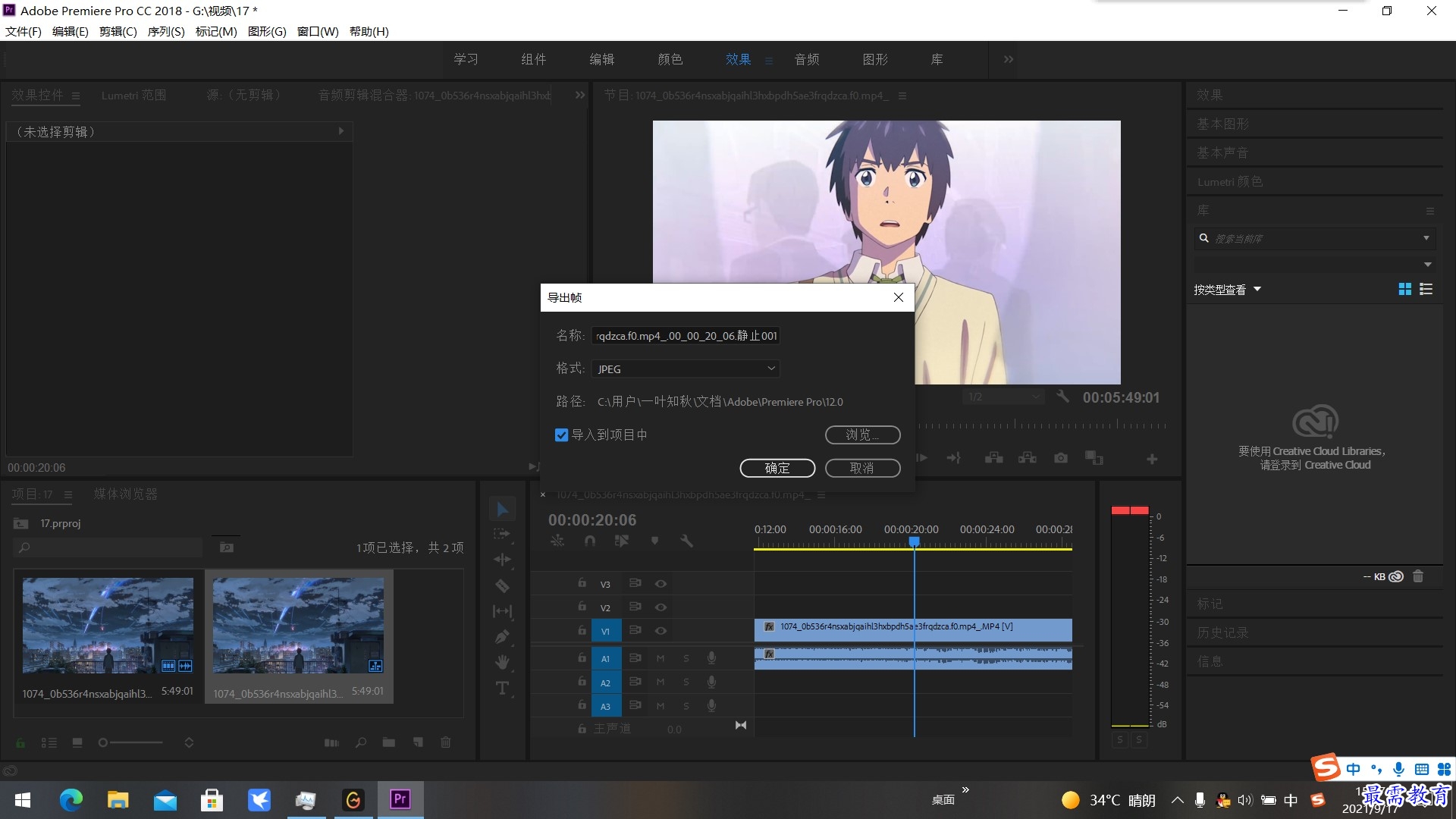1456x819 pixels.
Task: Toggle Snap magnet icon in timeline
Action: (x=590, y=541)
